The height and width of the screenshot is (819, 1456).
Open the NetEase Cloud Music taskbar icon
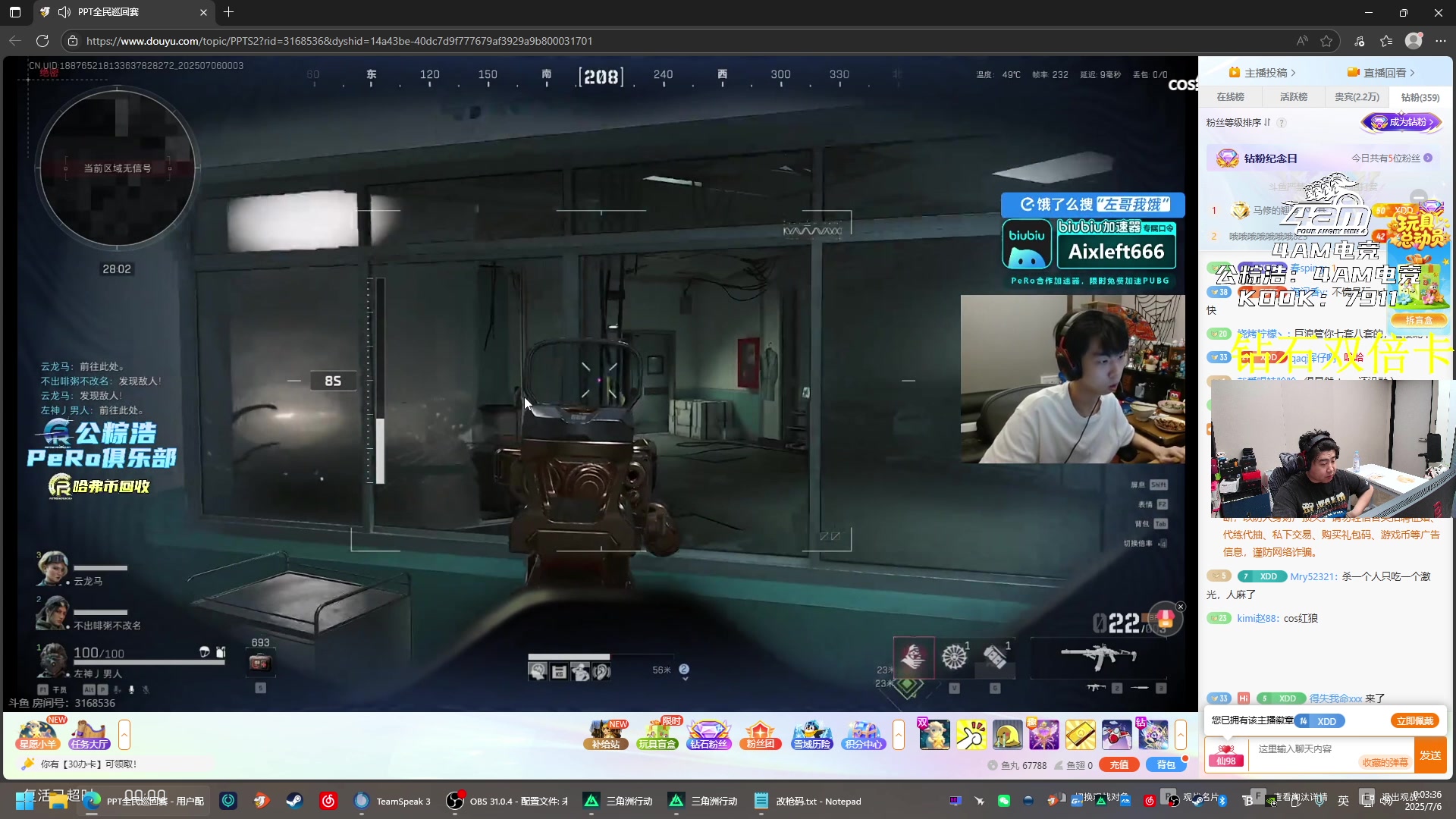(328, 801)
